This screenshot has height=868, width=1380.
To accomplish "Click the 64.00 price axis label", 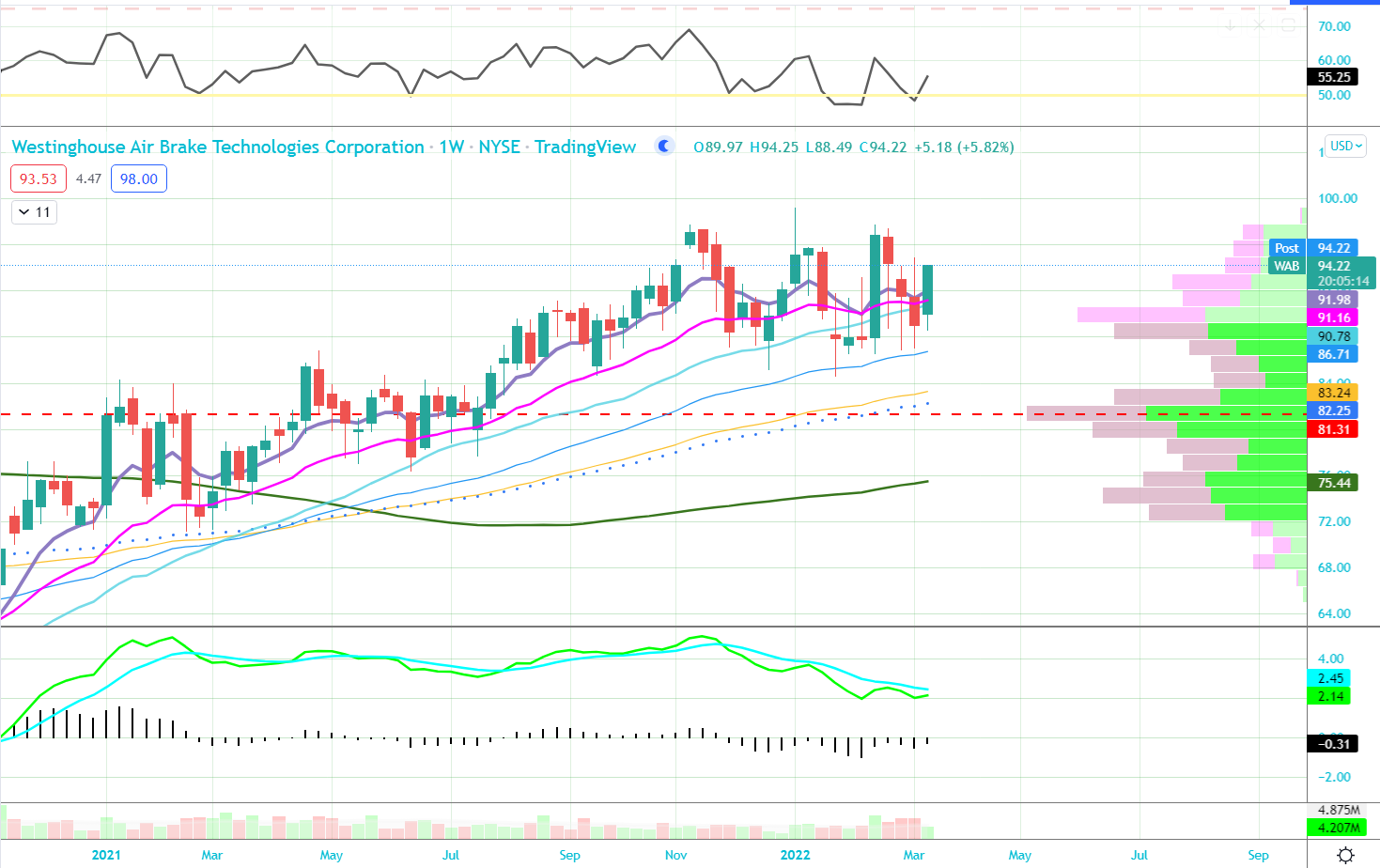I will click(x=1334, y=613).
